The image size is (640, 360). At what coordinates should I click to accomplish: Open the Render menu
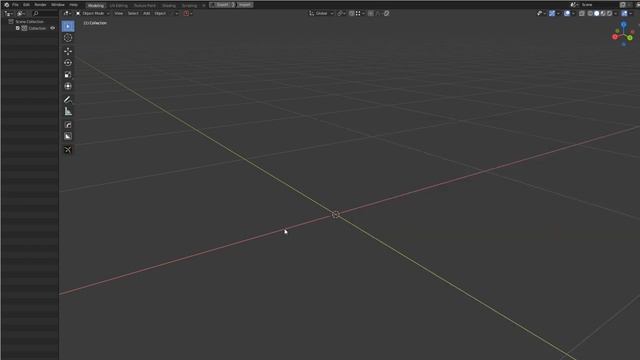click(40, 5)
